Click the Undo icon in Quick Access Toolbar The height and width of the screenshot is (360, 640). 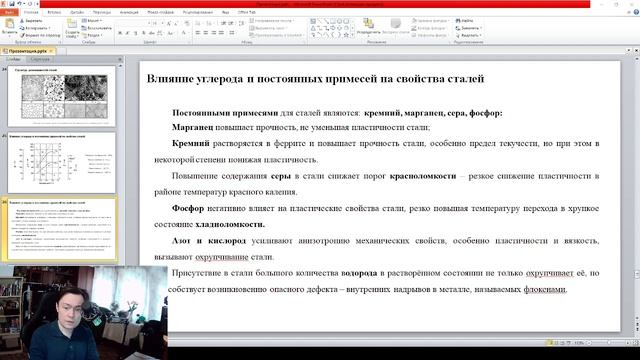tap(19, 4)
